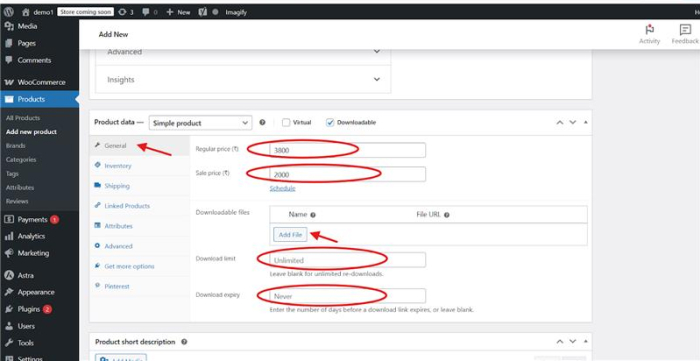This screenshot has width=700, height=361.
Task: Move Product data panel up
Action: pos(560,122)
